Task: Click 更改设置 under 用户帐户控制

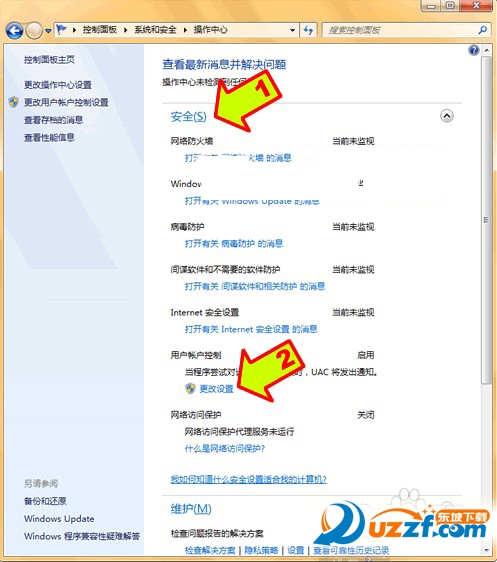Action: [x=216, y=389]
